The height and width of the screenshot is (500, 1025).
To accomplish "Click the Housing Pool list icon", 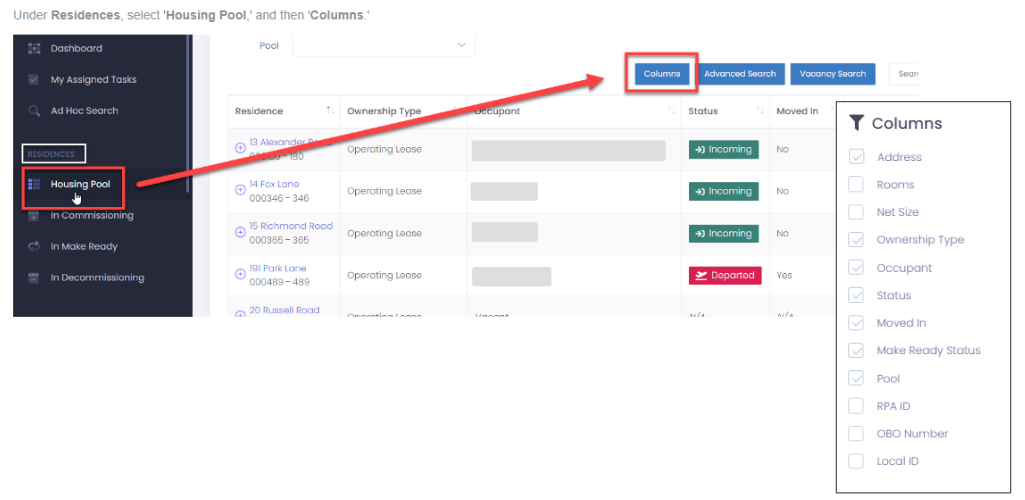I will tap(34, 184).
